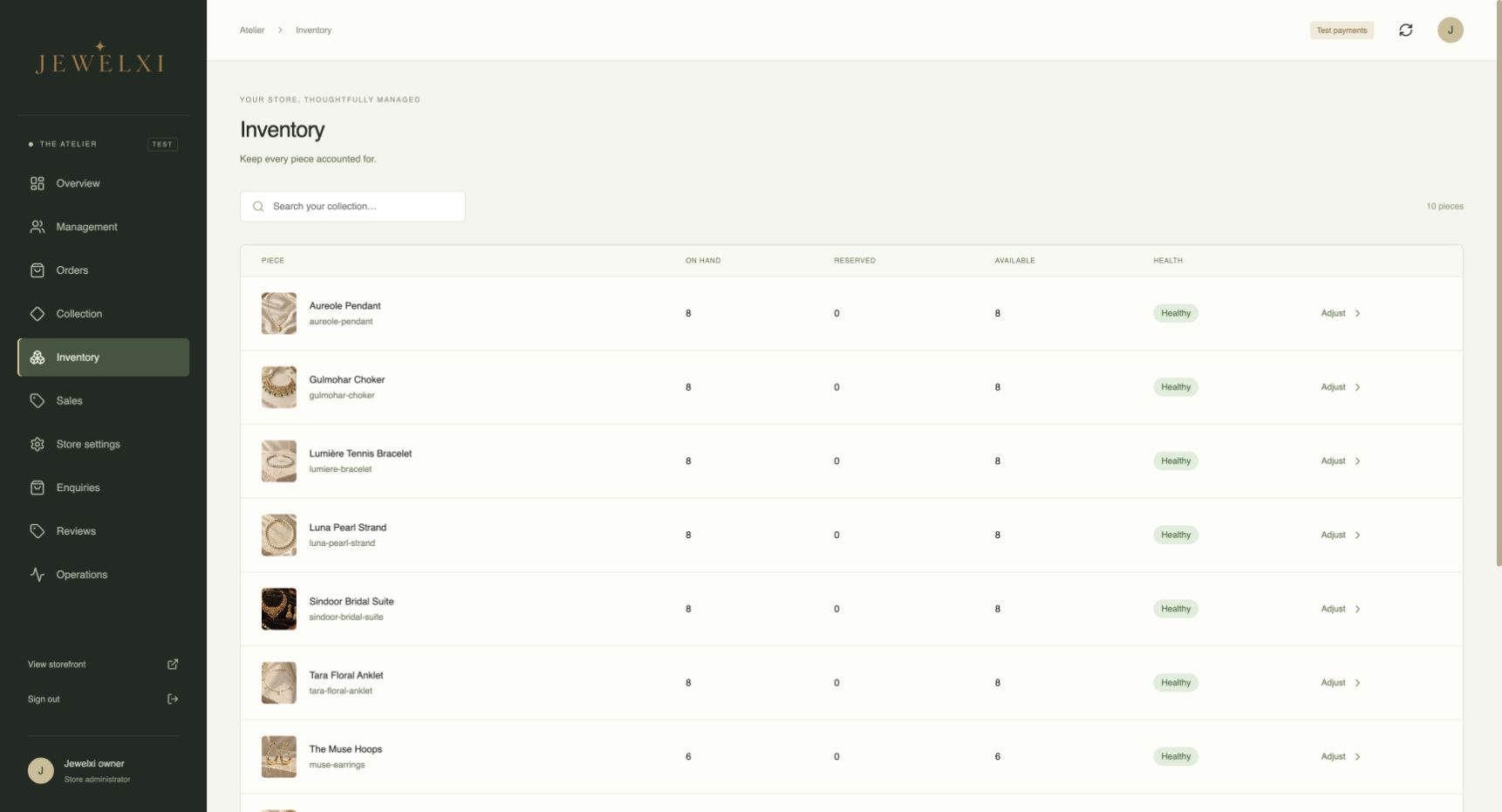Expand the Adjust chevron for Gulmohar Choker
Viewport: 1502px width, 812px height.
[1358, 387]
